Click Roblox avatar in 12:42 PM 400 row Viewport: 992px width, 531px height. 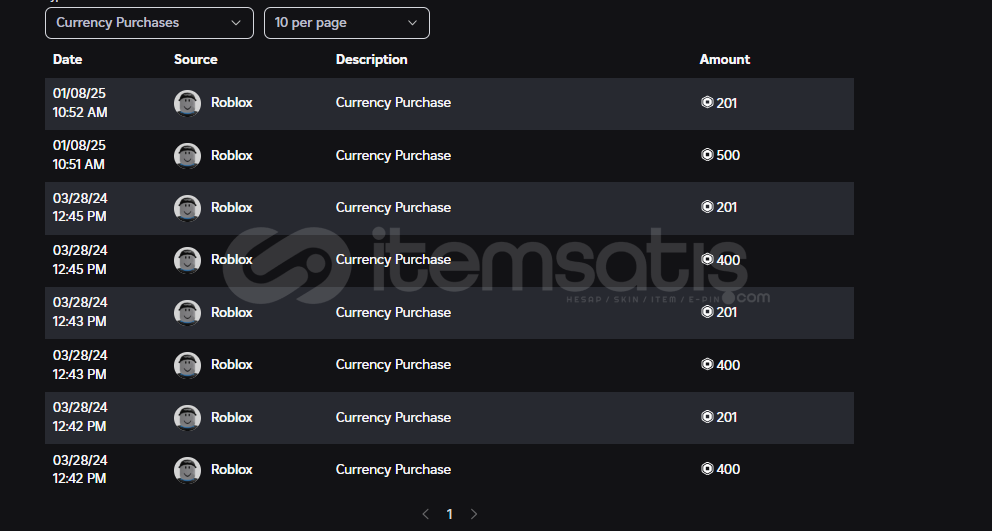coord(187,470)
